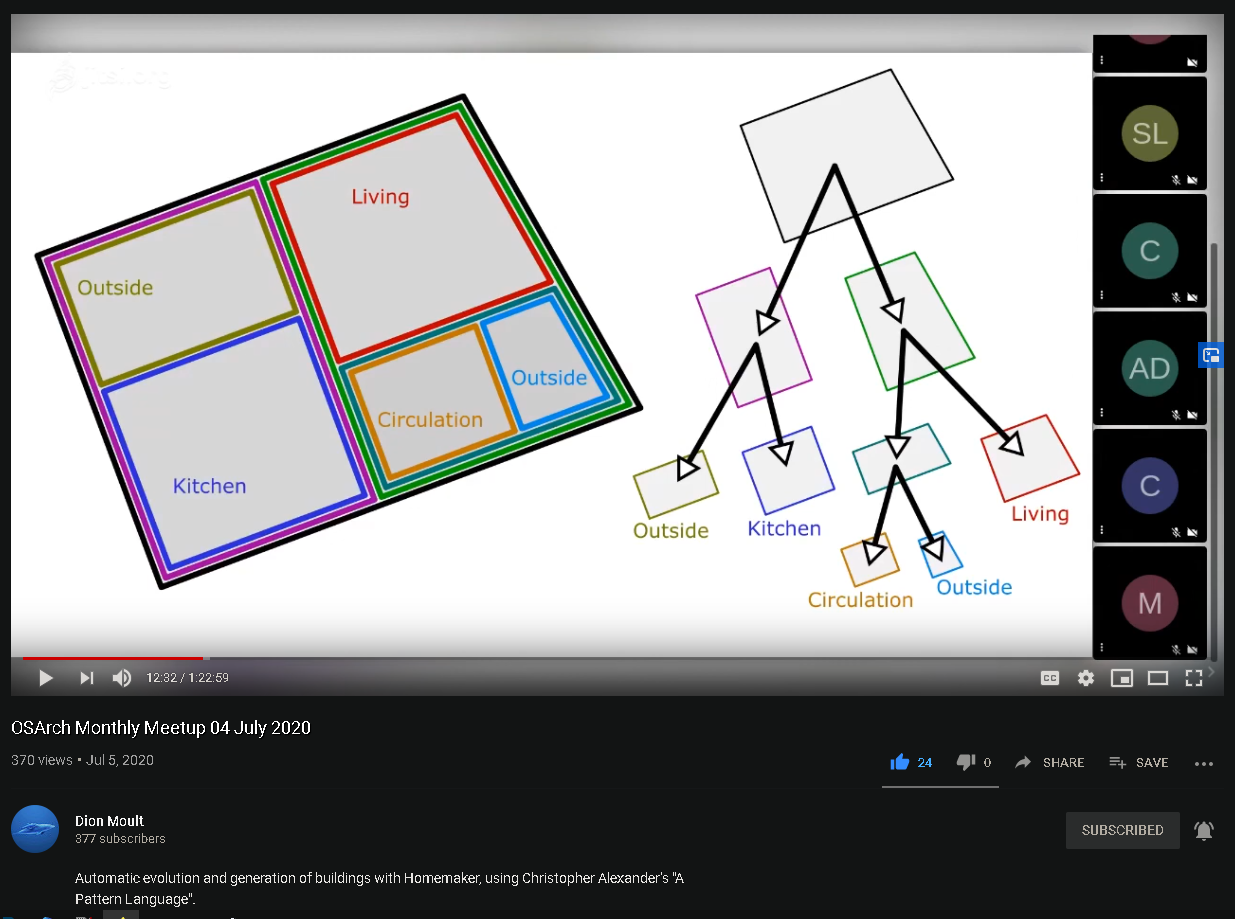
Task: Enable theater mode
Action: point(1158,678)
